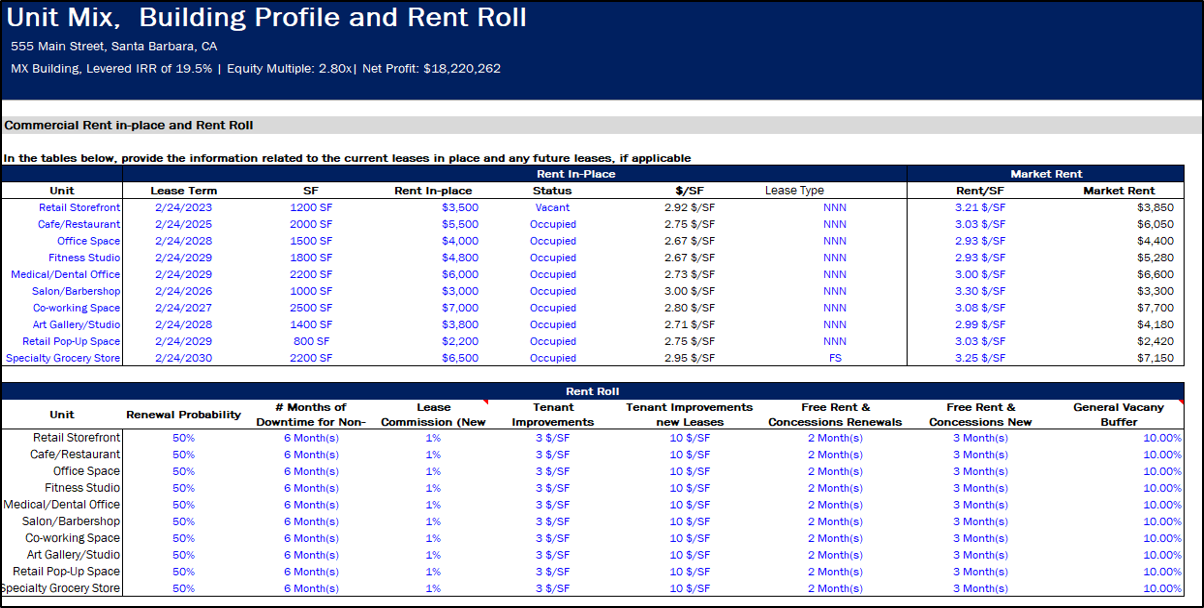Image resolution: width=1204 pixels, height=608 pixels.
Task: Select the FS Lease Type for Specialty Grocery Store
Action: click(835, 358)
